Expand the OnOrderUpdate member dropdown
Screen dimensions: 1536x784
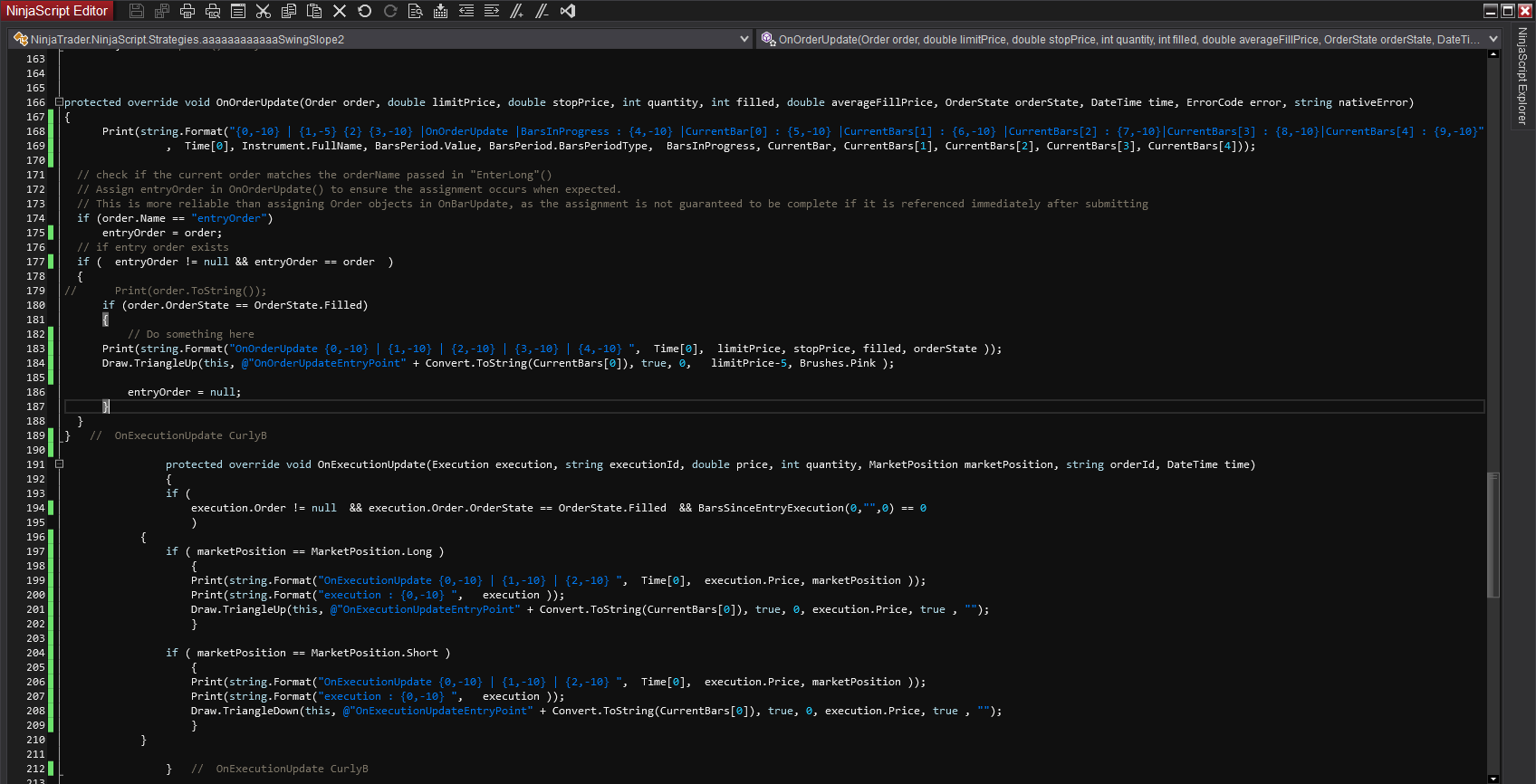(x=1493, y=39)
